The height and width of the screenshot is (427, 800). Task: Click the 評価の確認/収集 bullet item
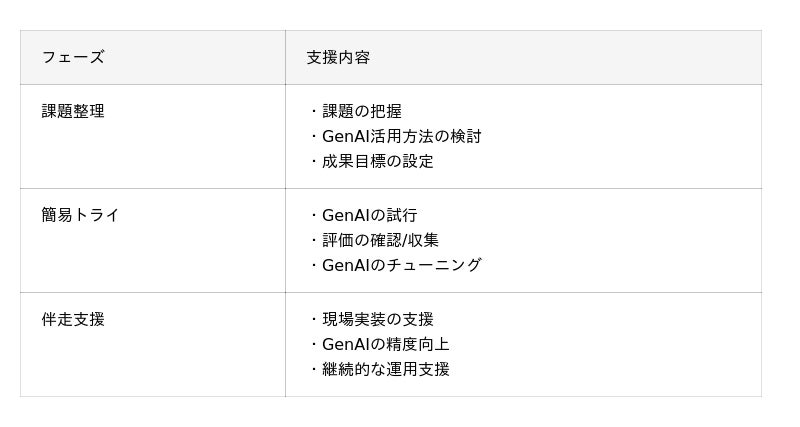380,240
